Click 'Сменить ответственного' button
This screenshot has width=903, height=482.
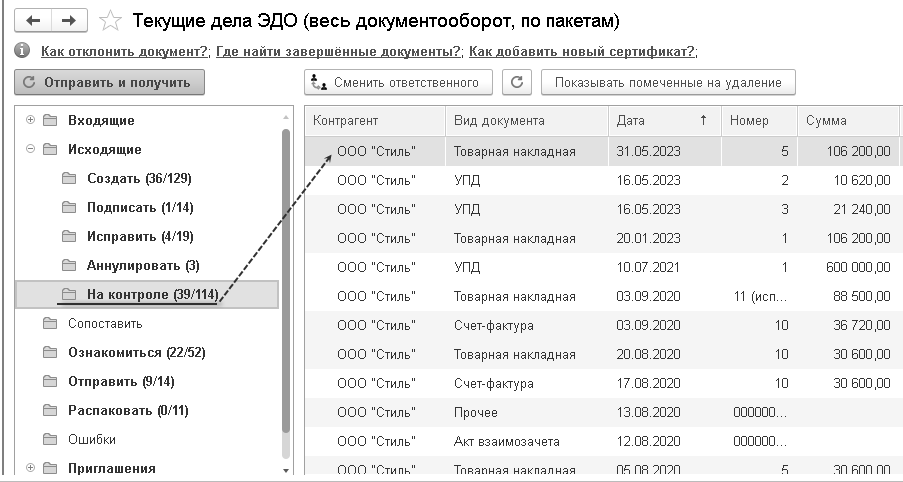(399, 82)
